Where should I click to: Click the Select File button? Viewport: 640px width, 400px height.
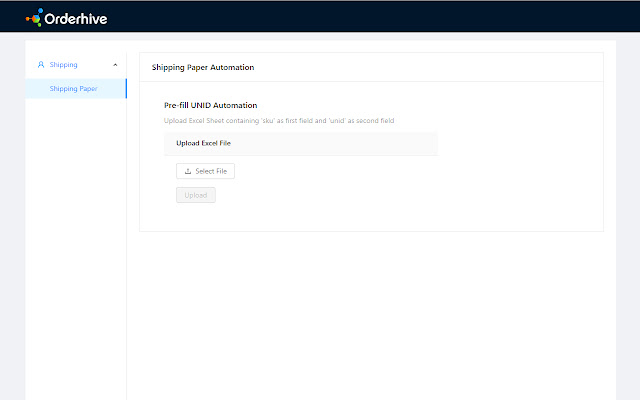click(x=205, y=171)
